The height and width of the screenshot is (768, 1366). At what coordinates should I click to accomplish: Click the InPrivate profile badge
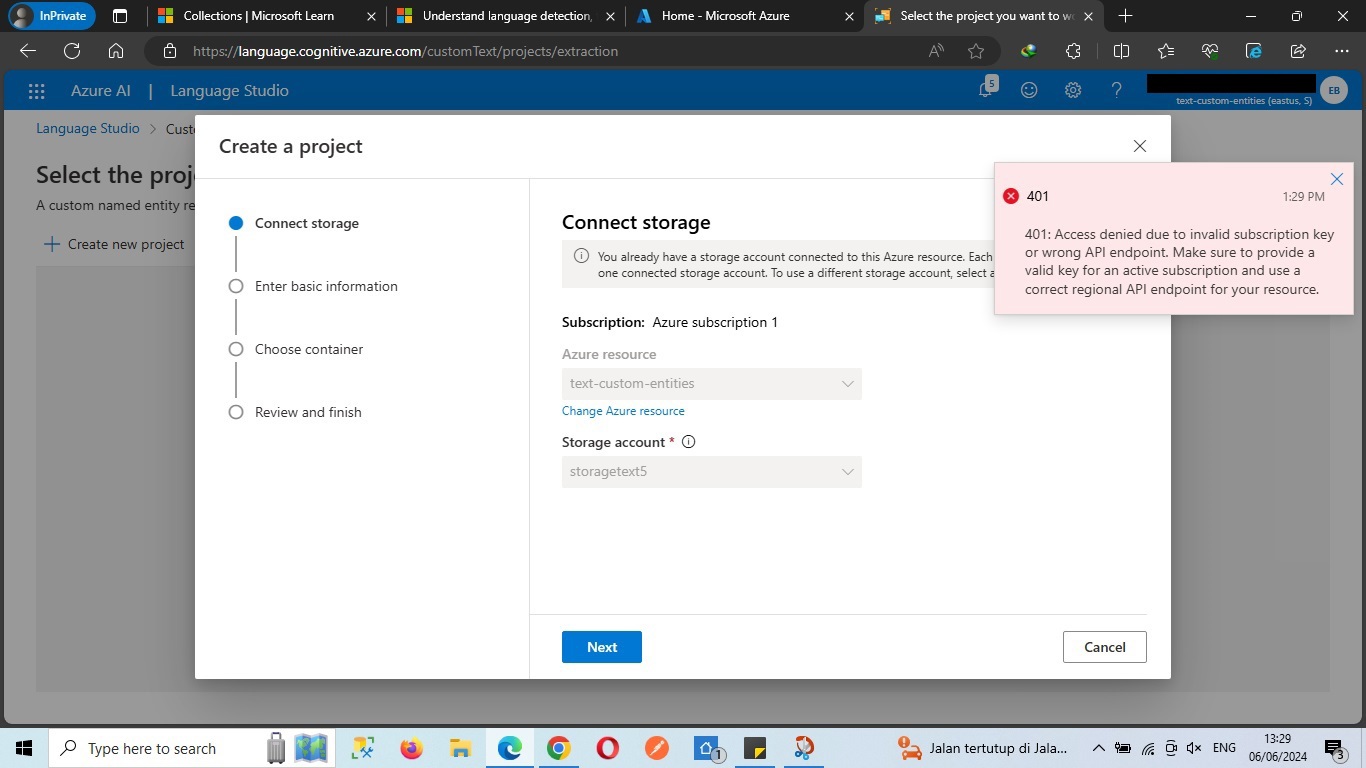[x=51, y=16]
